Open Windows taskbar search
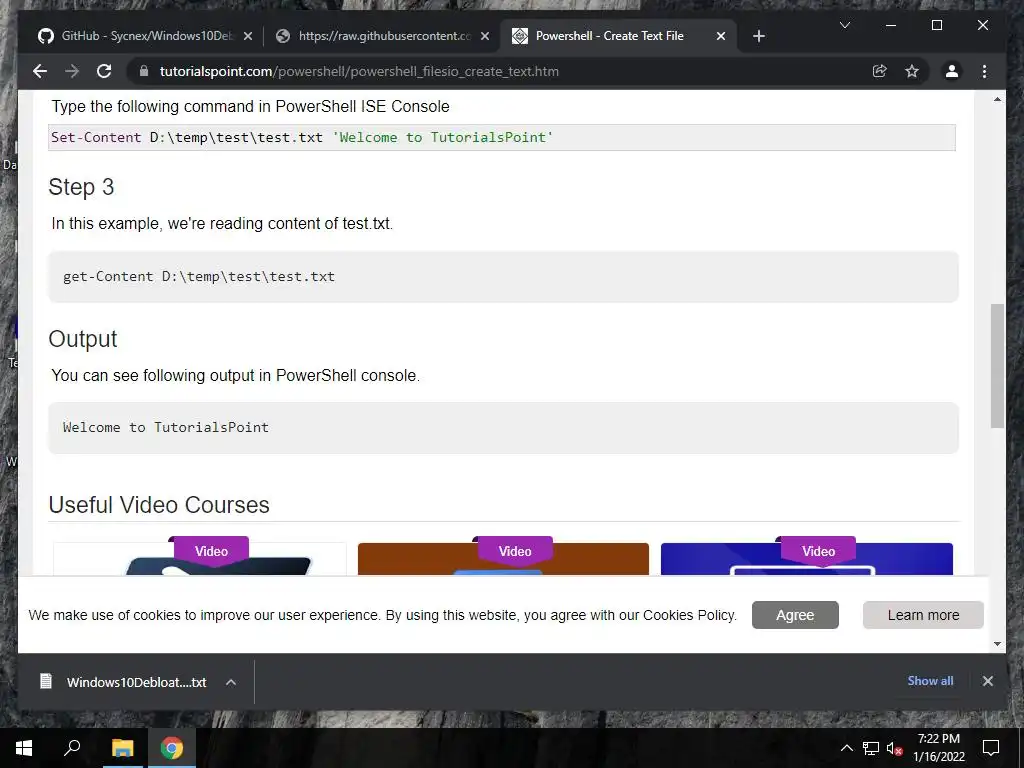Image resolution: width=1024 pixels, height=768 pixels. (x=72, y=748)
